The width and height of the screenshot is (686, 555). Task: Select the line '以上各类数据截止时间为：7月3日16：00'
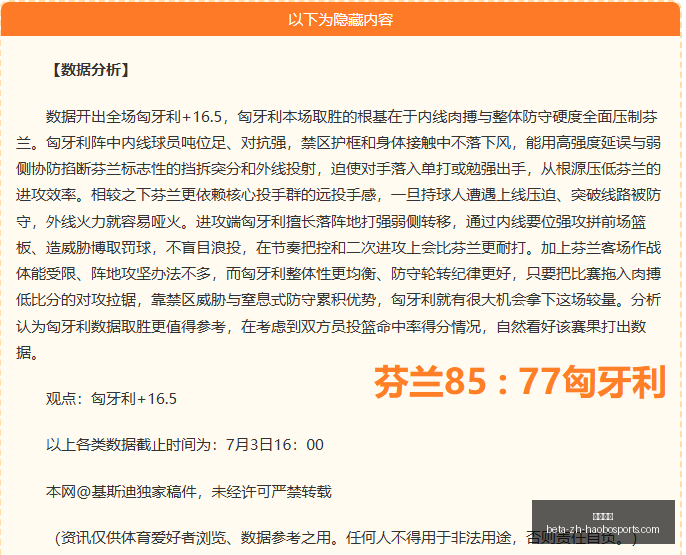pyautogui.click(x=185, y=445)
